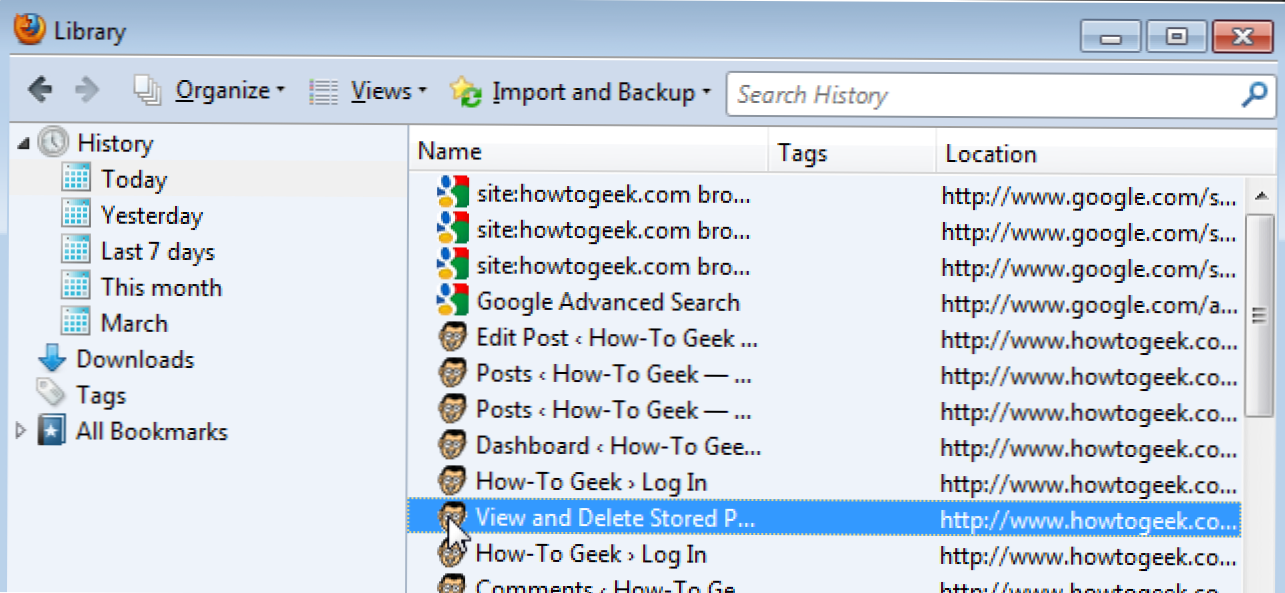The height and width of the screenshot is (593, 1285).
Task: Click the Tags label icon in sidebar
Action: coord(51,396)
